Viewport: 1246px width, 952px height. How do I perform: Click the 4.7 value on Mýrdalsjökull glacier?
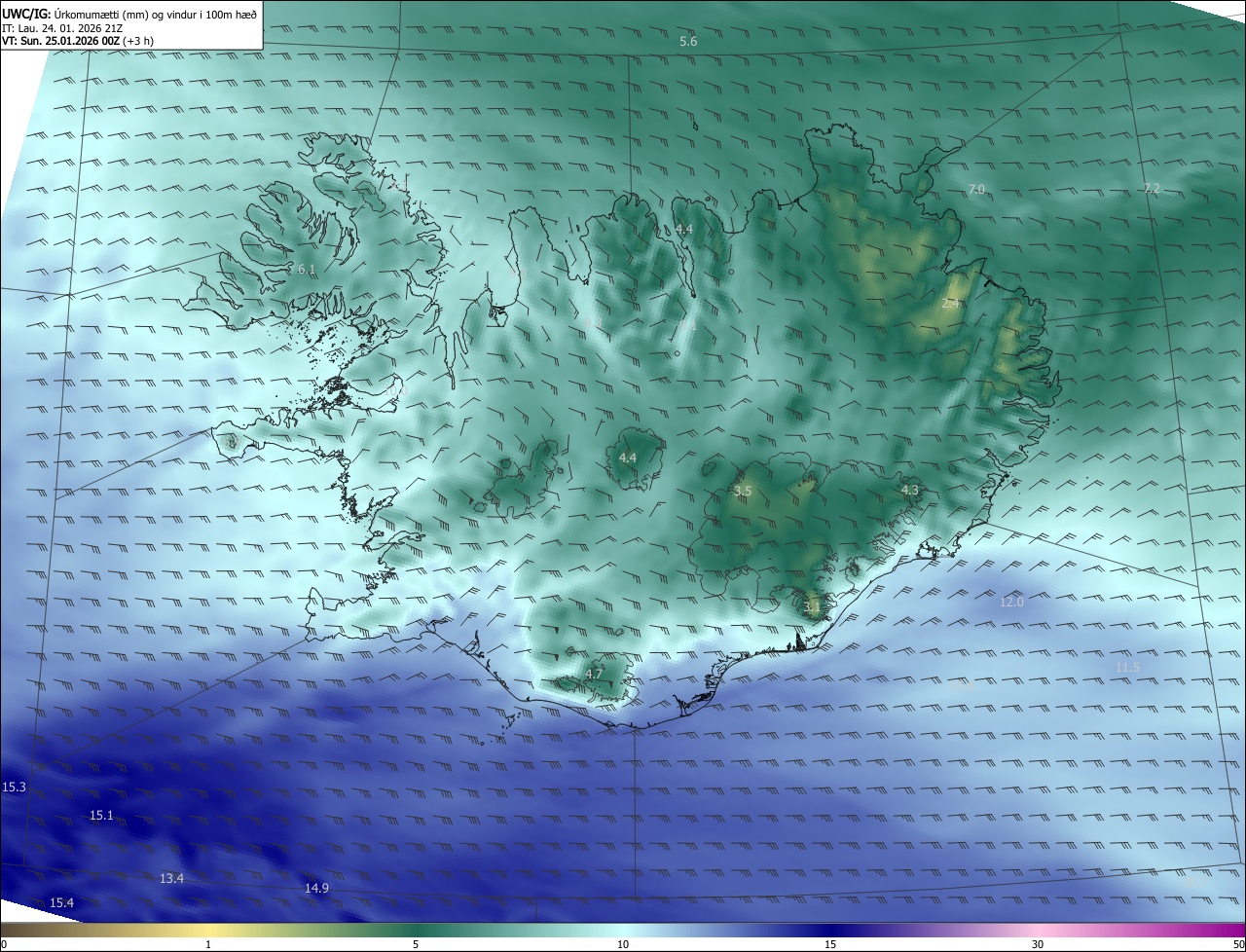point(595,674)
